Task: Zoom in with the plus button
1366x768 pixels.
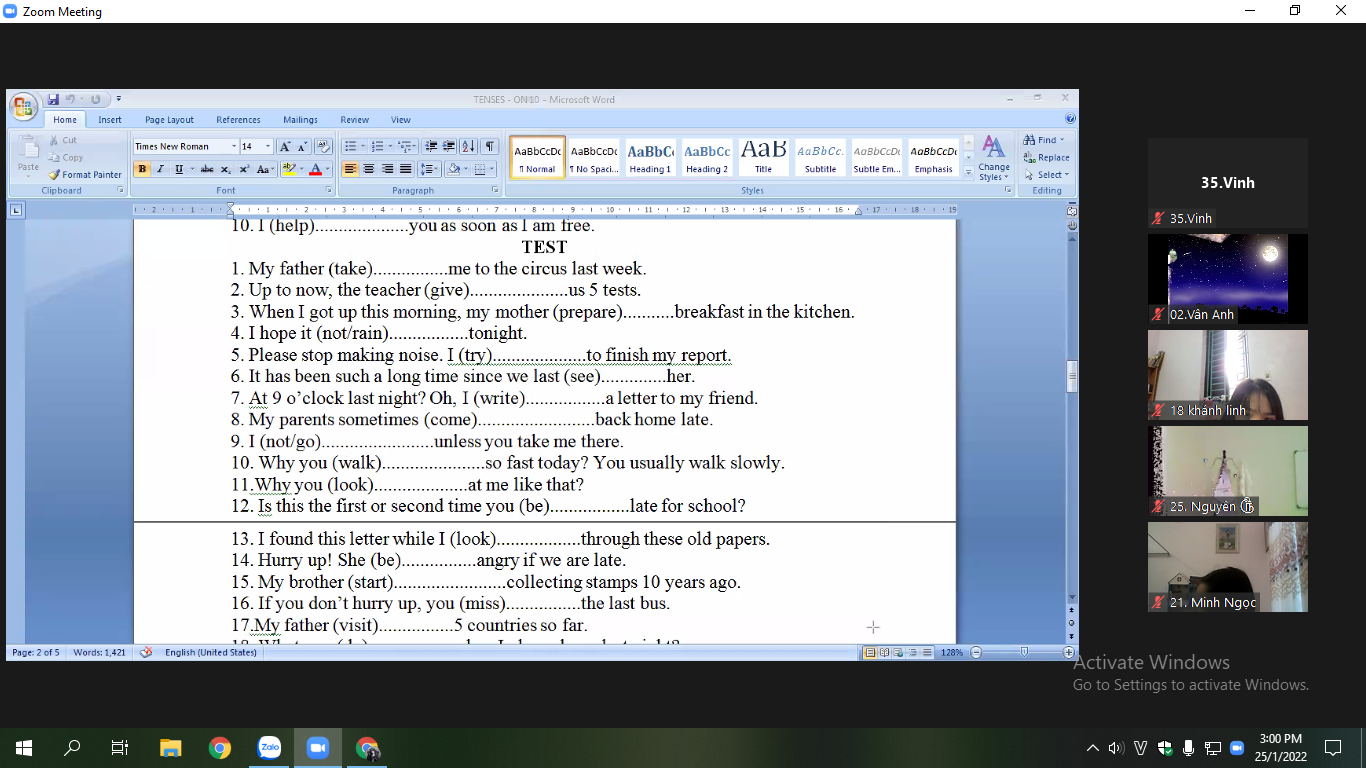Action: [1068, 652]
